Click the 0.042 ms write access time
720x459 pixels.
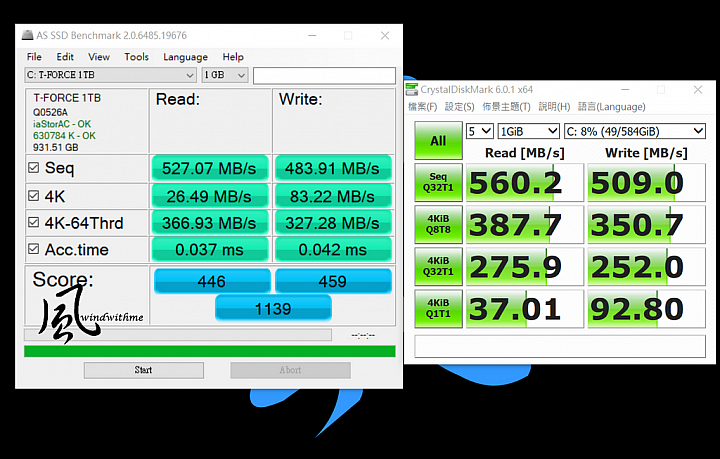pyautogui.click(x=333, y=250)
